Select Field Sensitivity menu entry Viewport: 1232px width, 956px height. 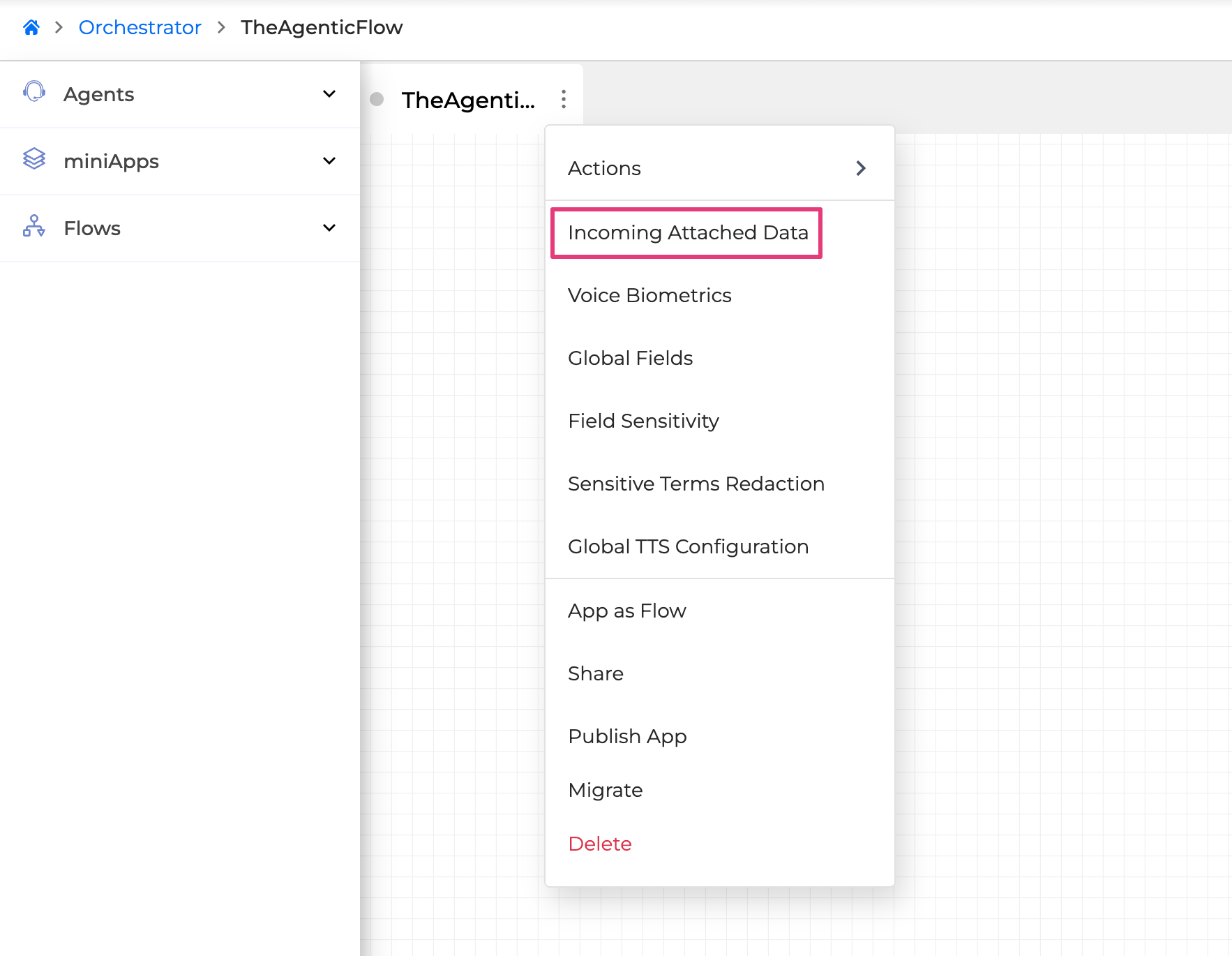pyautogui.click(x=643, y=421)
